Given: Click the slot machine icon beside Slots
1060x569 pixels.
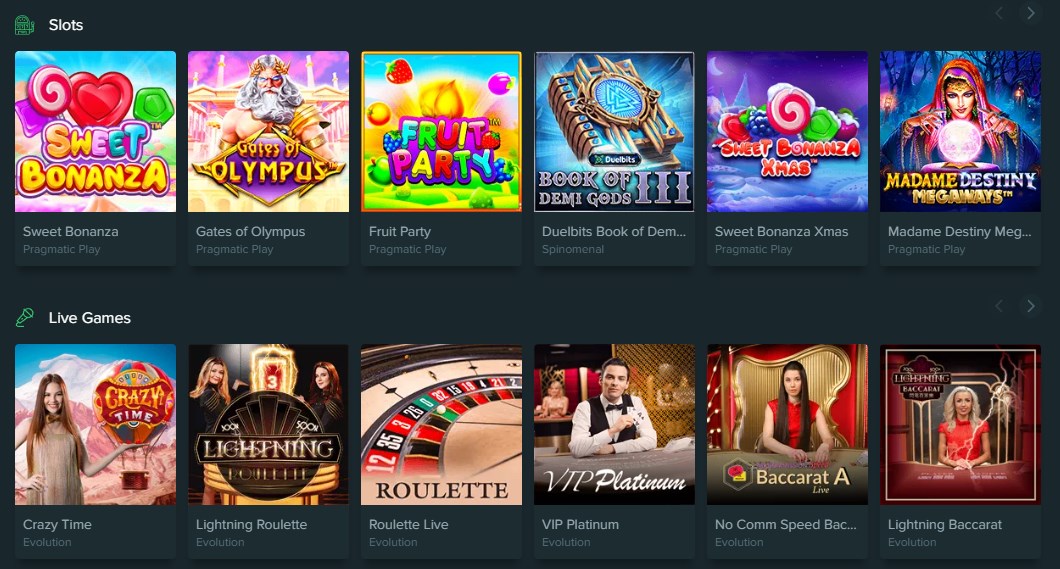Looking at the screenshot, I should (24, 25).
